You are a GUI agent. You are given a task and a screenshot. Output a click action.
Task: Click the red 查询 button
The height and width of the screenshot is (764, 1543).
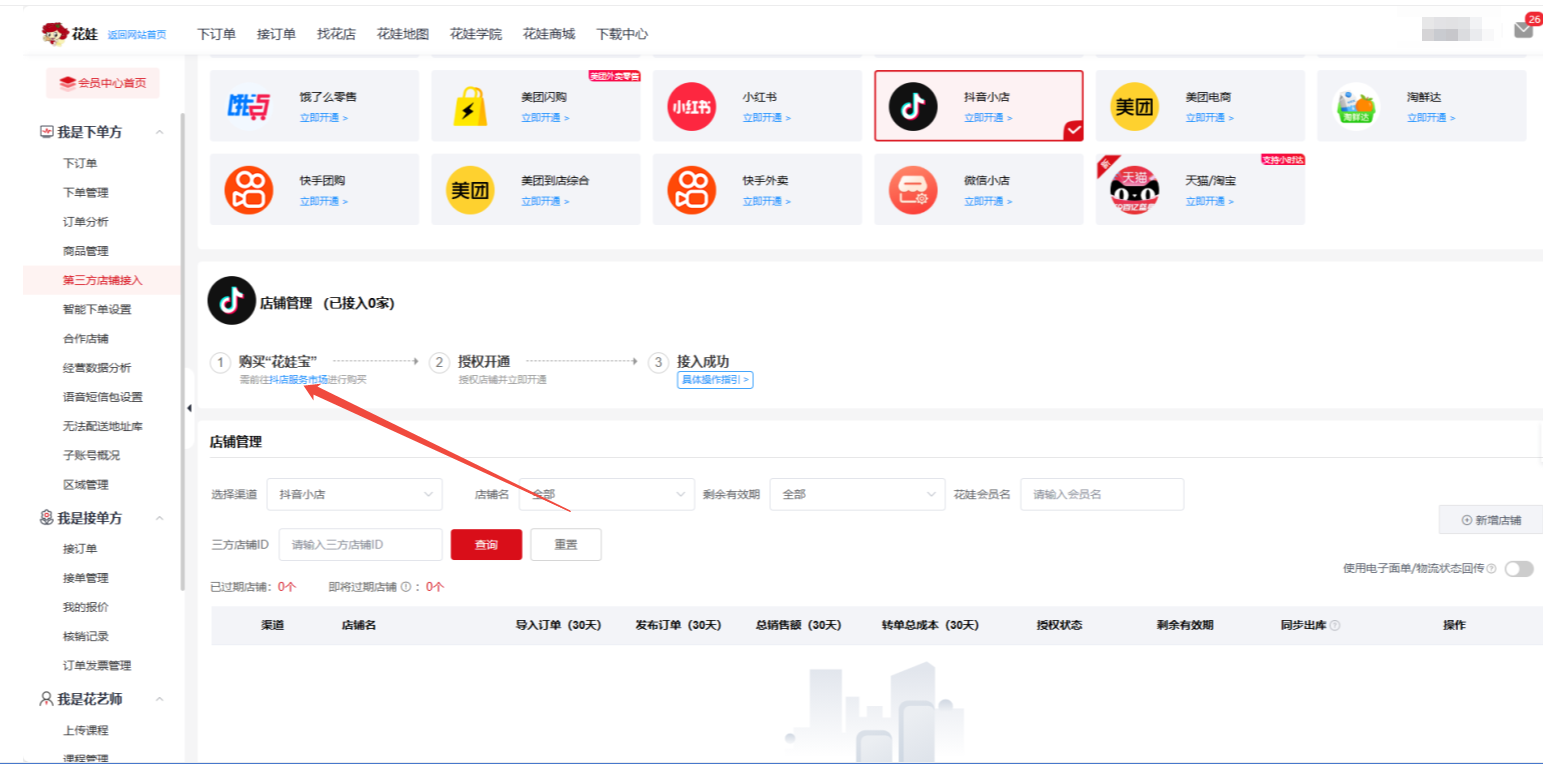(x=486, y=545)
